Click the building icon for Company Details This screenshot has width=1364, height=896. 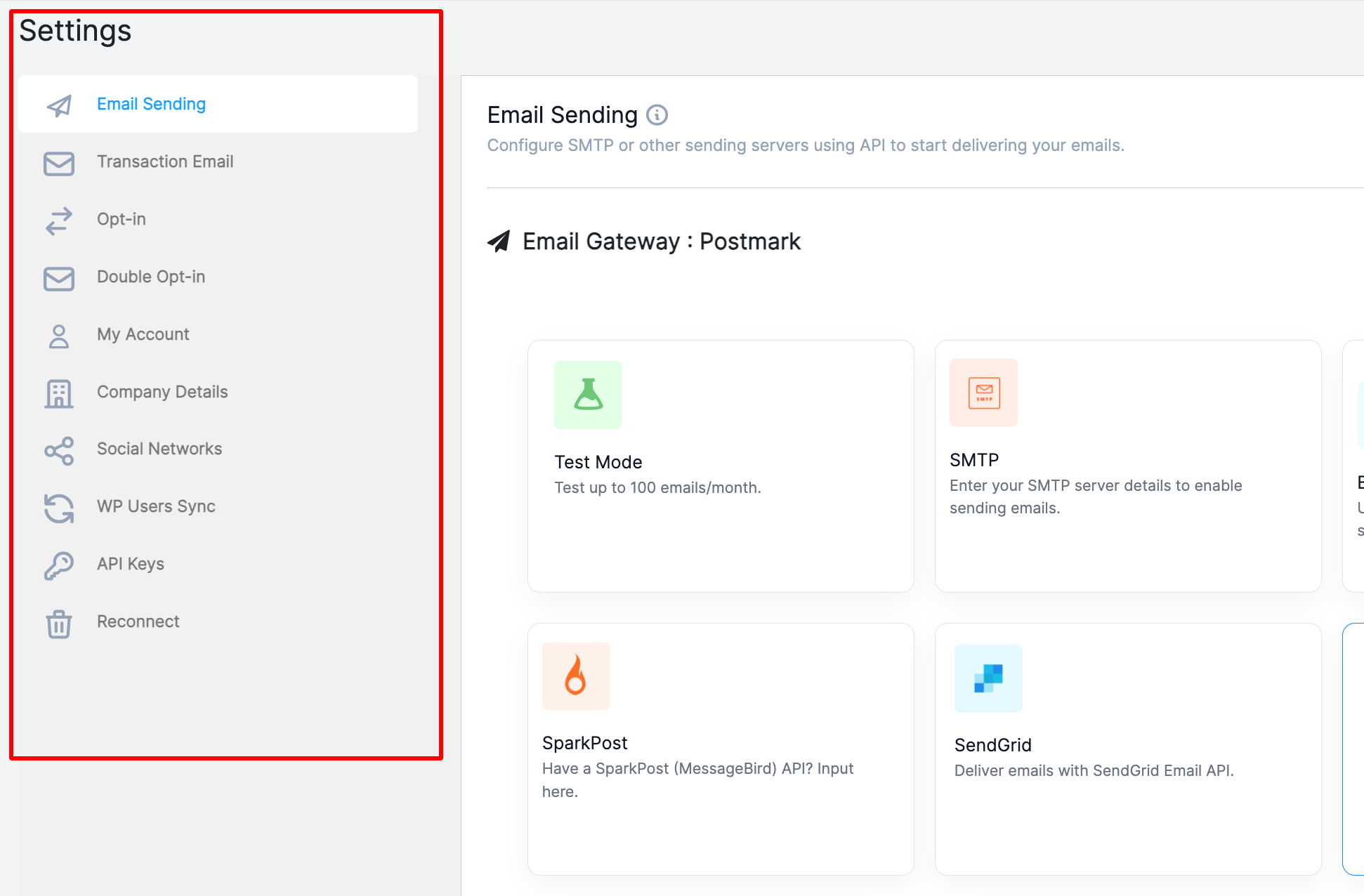(59, 393)
